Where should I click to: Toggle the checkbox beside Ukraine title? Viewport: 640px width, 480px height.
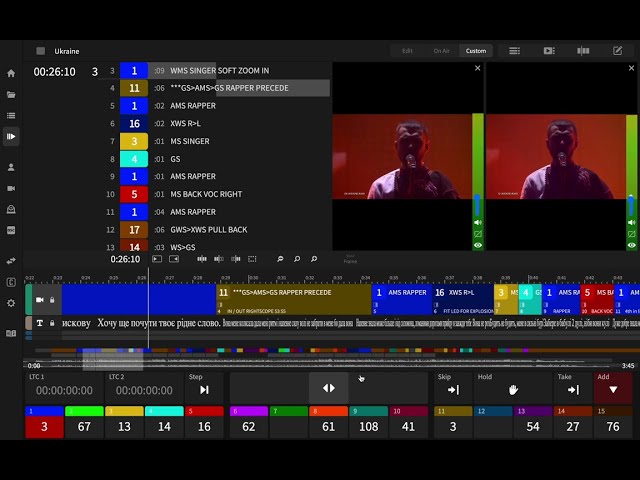click(40, 51)
